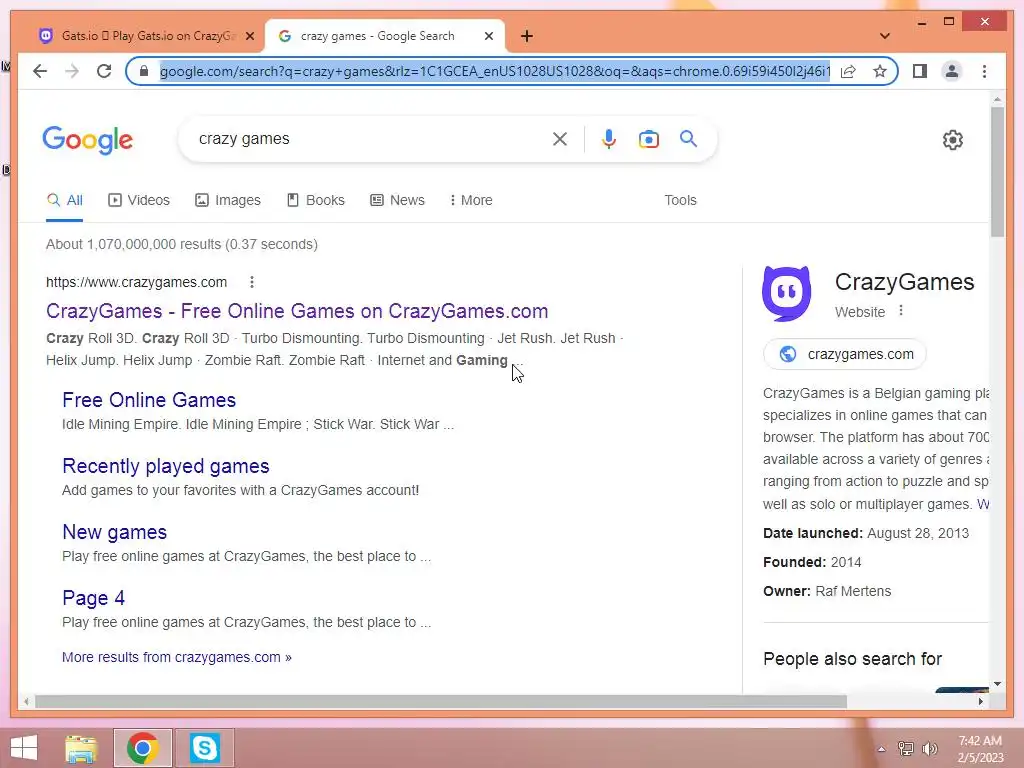Click 'Date launched: August 28, 2013' text
The image size is (1024, 768).
866,533
